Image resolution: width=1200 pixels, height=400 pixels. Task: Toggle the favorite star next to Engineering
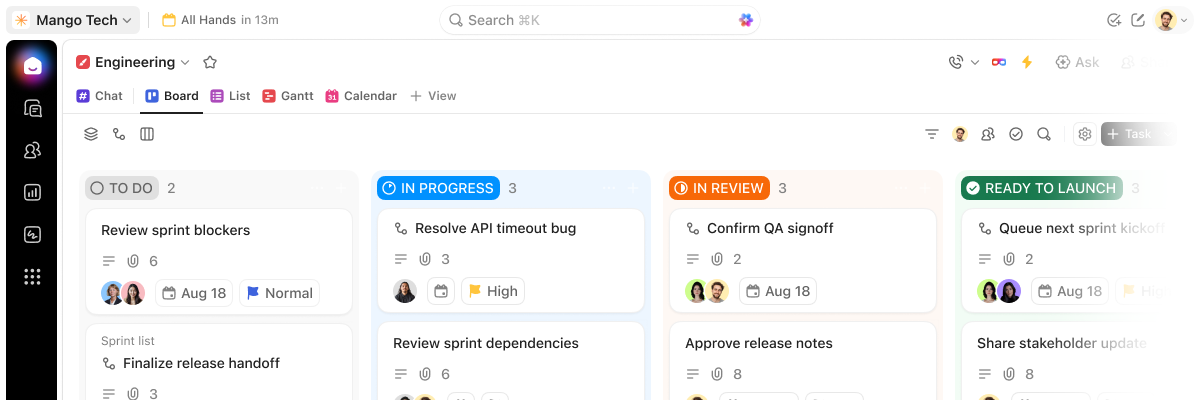tap(210, 62)
